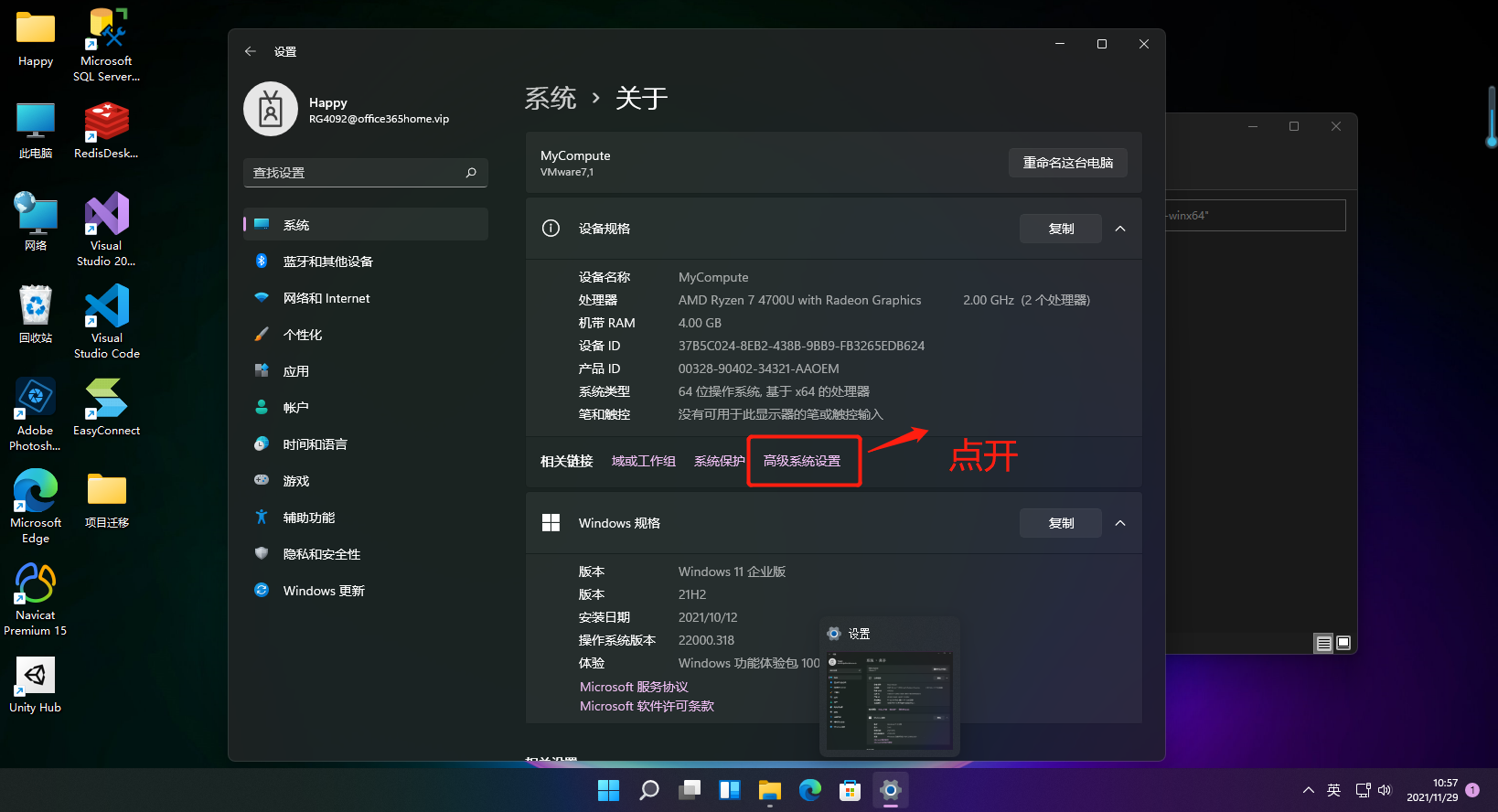
Task: Go back with the Settings back arrow
Action: click(250, 52)
